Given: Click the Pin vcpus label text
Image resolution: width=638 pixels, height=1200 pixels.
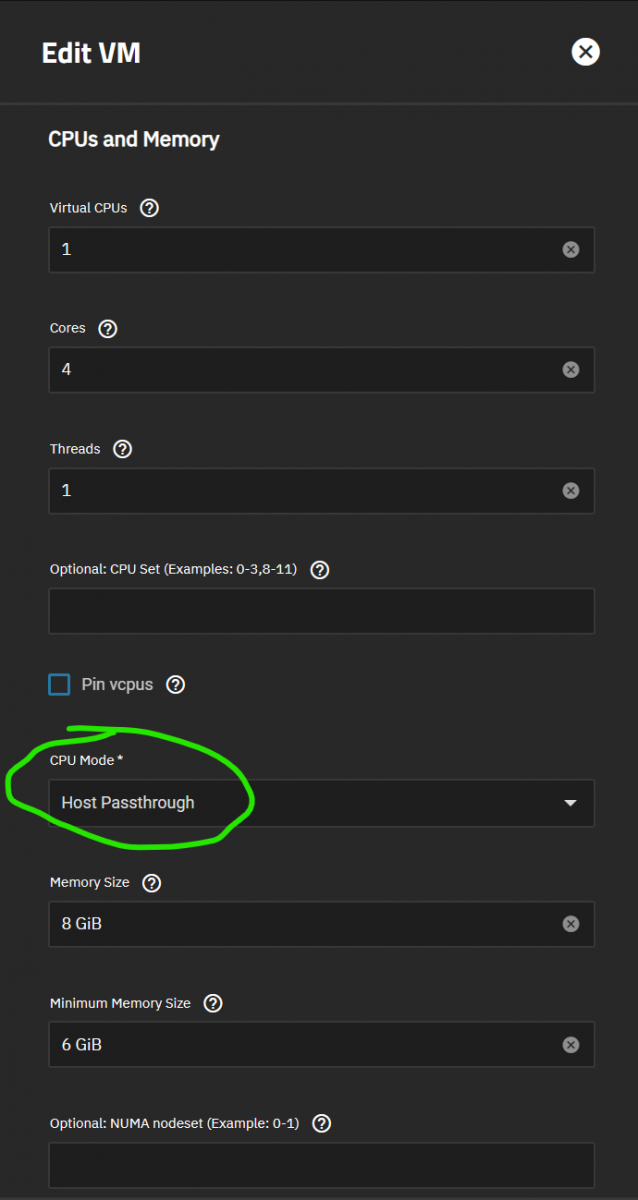Looking at the screenshot, I should [119, 685].
